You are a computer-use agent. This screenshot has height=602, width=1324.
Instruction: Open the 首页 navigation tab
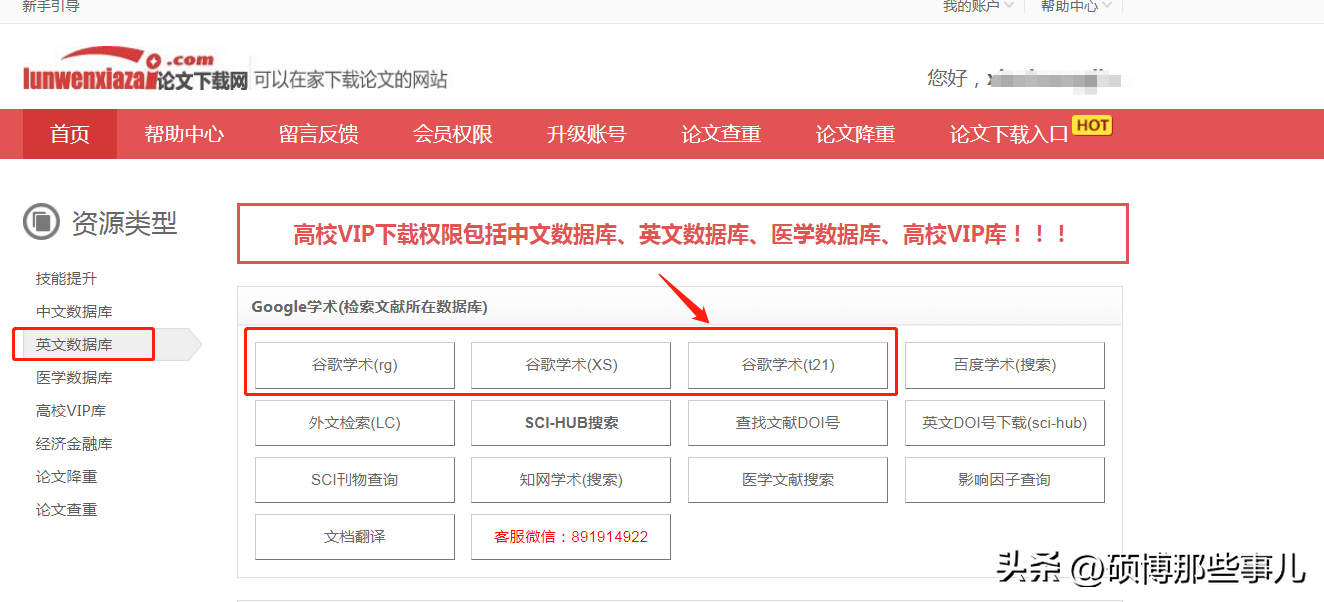pos(70,134)
